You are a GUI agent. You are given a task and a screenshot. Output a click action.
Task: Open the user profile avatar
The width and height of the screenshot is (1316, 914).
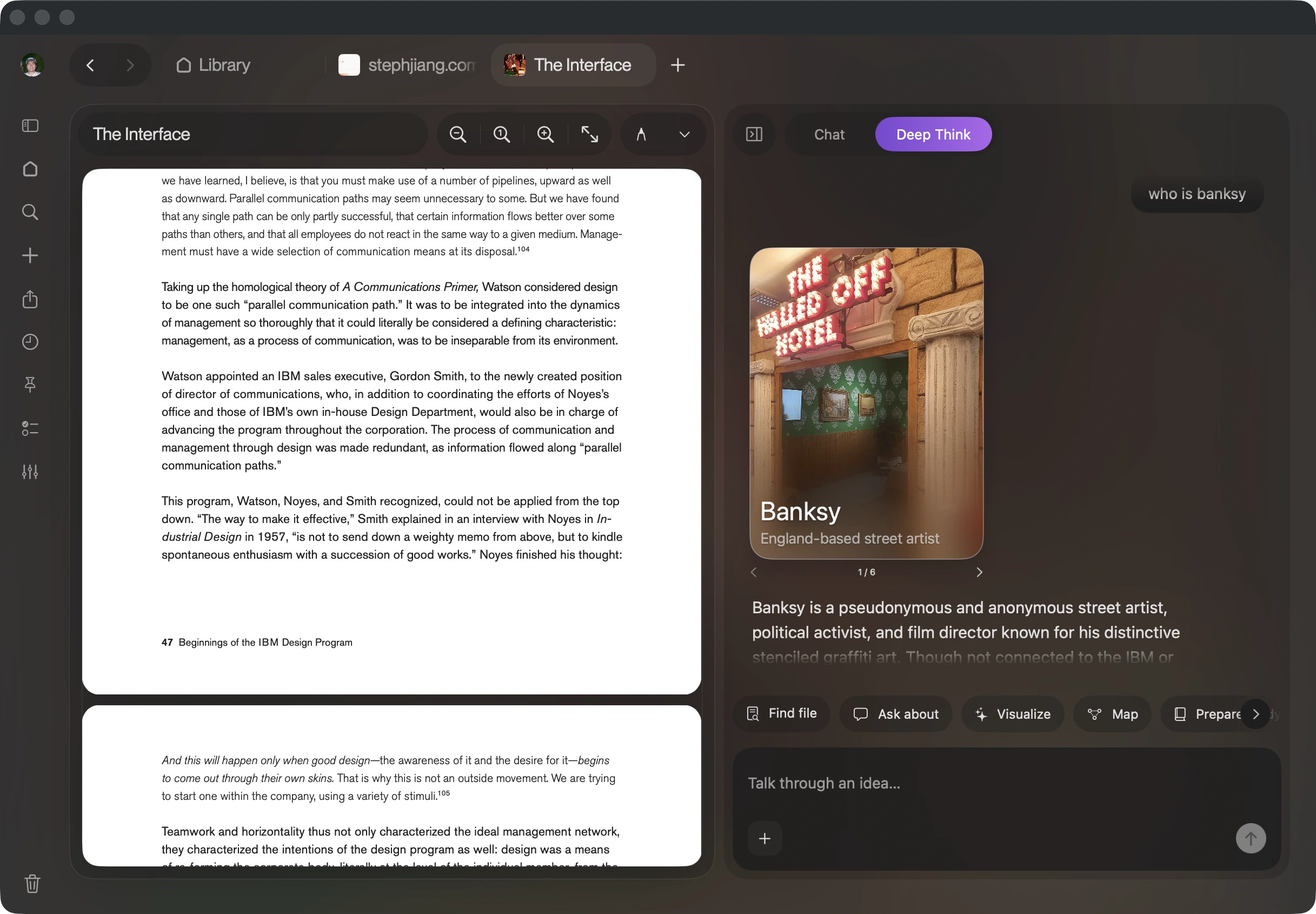point(32,65)
